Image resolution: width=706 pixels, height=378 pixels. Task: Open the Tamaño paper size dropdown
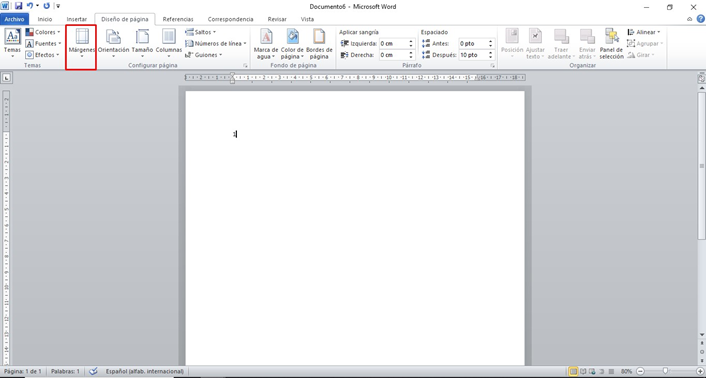click(142, 43)
